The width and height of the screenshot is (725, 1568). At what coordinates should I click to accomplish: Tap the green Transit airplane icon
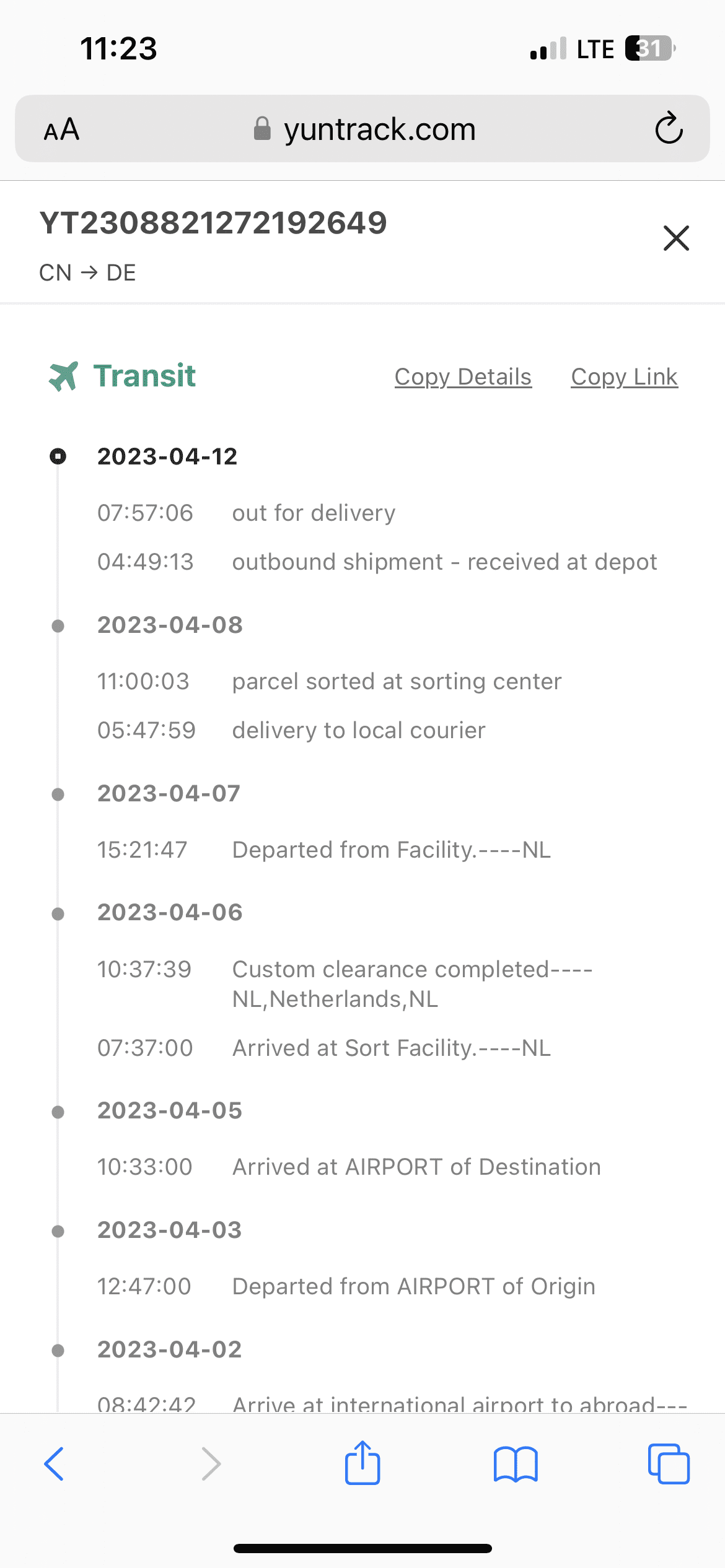pos(63,376)
